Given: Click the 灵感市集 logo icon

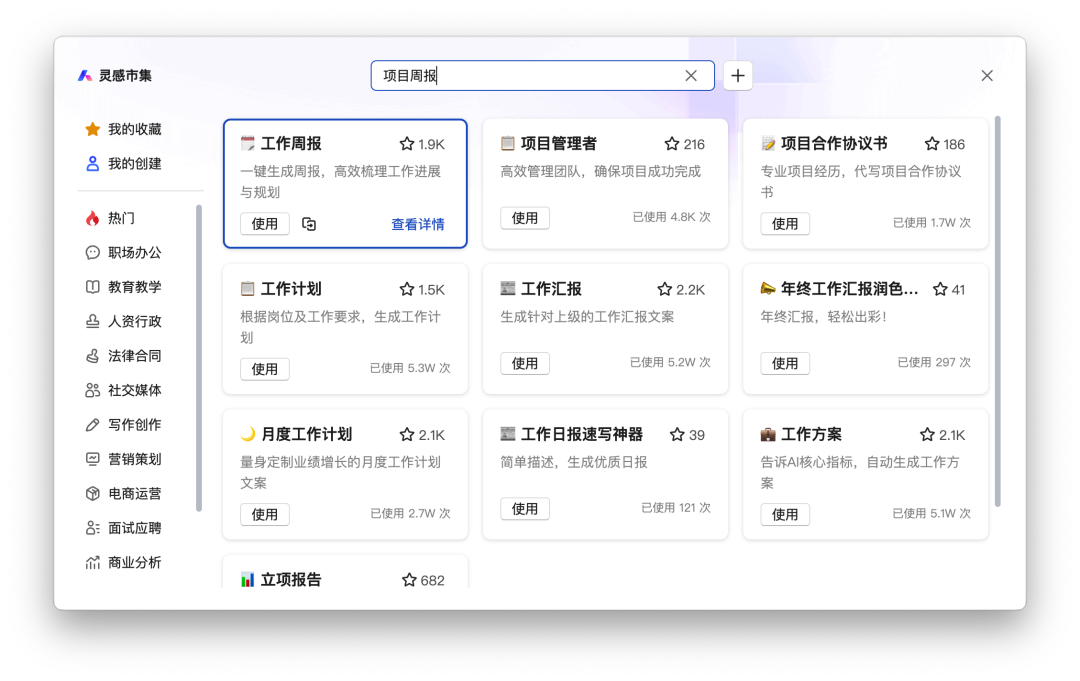Looking at the screenshot, I should (x=85, y=76).
